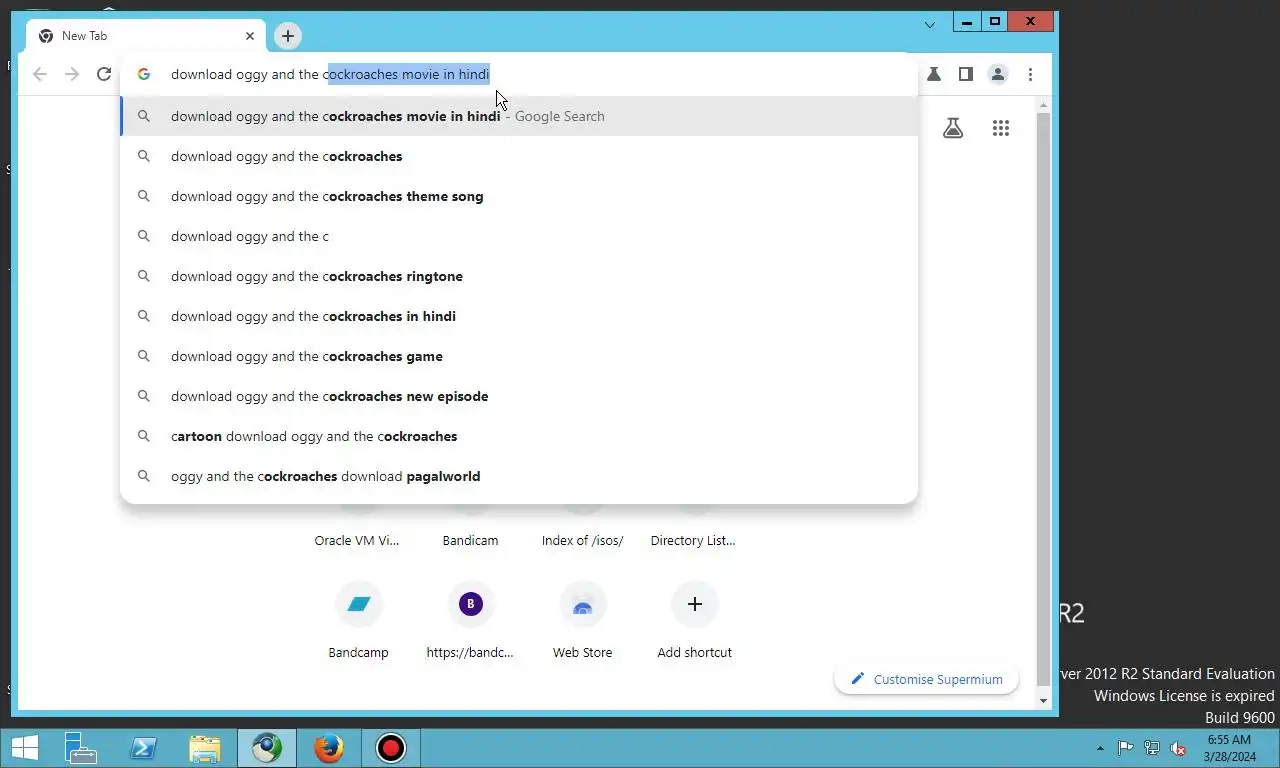Click into the address bar text
Image resolution: width=1280 pixels, height=768 pixels.
(330, 74)
